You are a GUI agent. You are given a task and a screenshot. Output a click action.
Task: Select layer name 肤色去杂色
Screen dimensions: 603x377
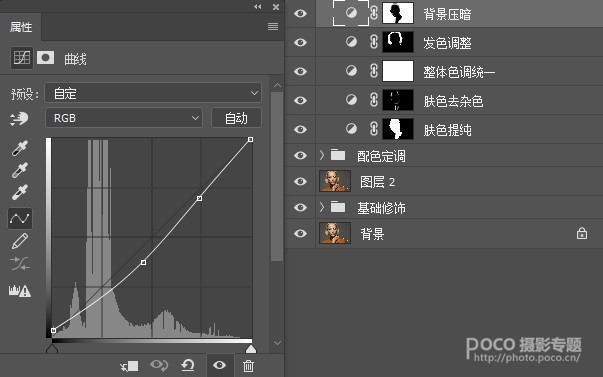[453, 101]
